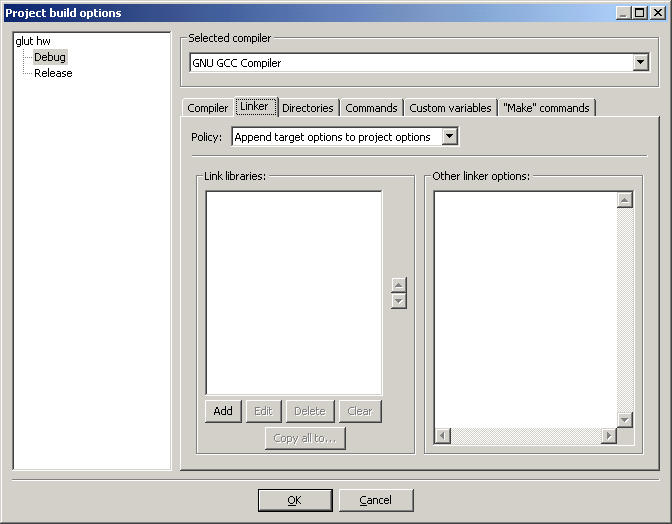The height and width of the screenshot is (524, 672).
Task: Cancel the build options dialog
Action: point(376,500)
